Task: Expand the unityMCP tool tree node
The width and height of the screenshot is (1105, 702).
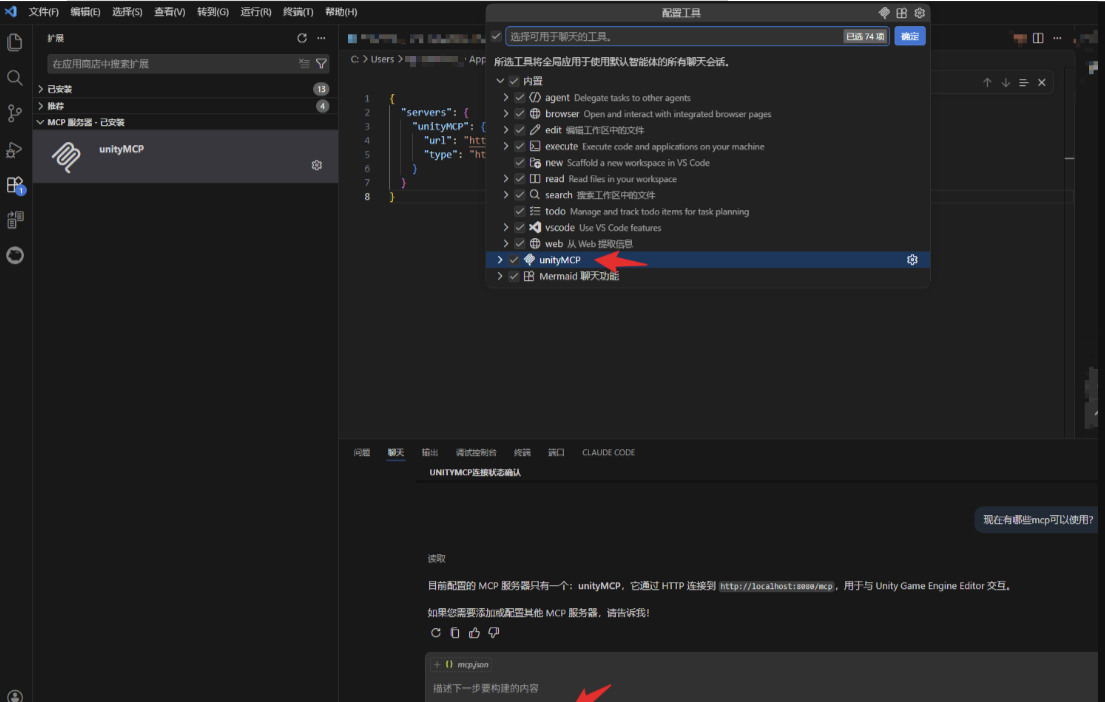Action: click(x=500, y=260)
